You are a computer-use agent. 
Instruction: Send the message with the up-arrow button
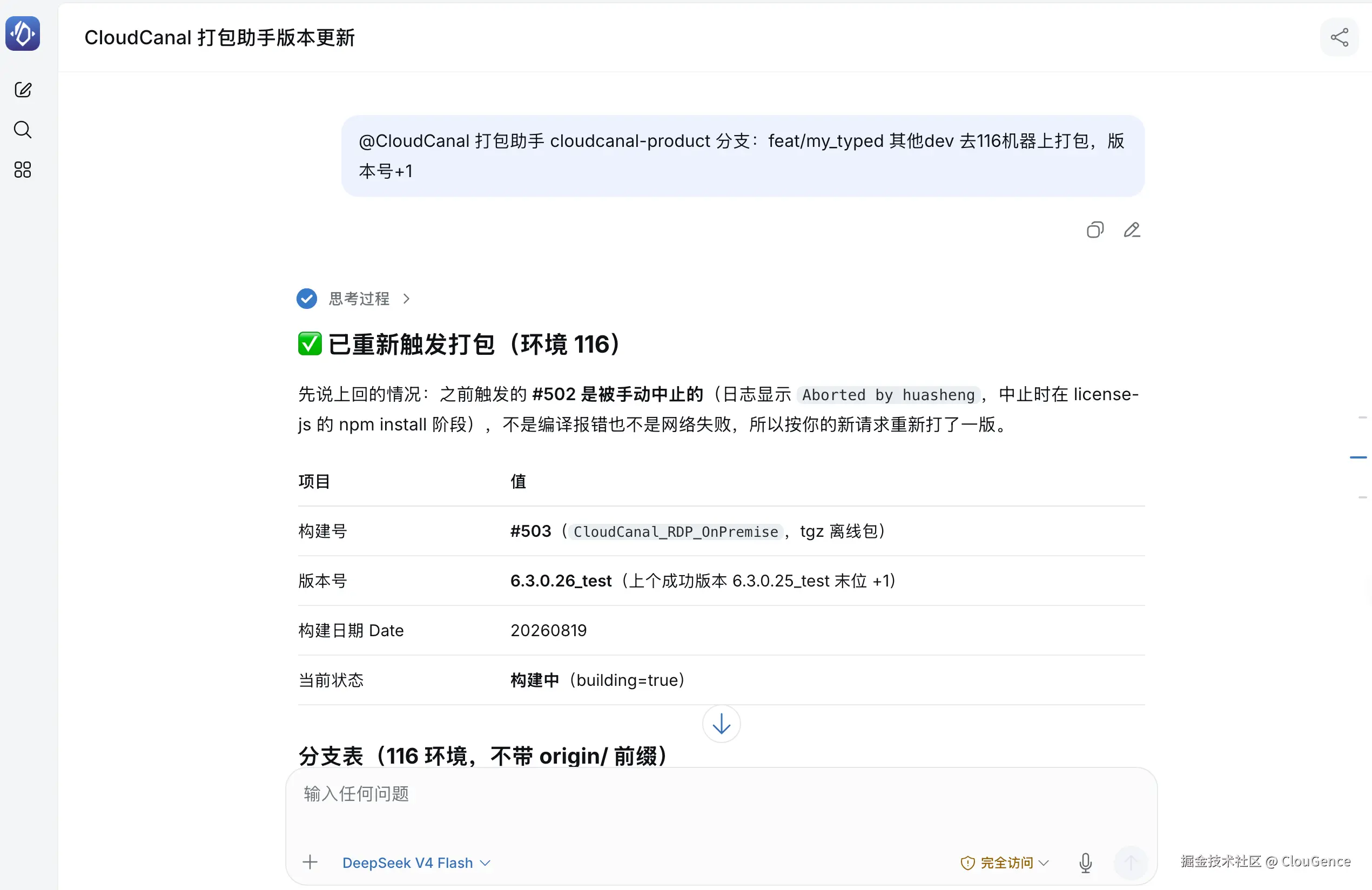[x=1131, y=862]
